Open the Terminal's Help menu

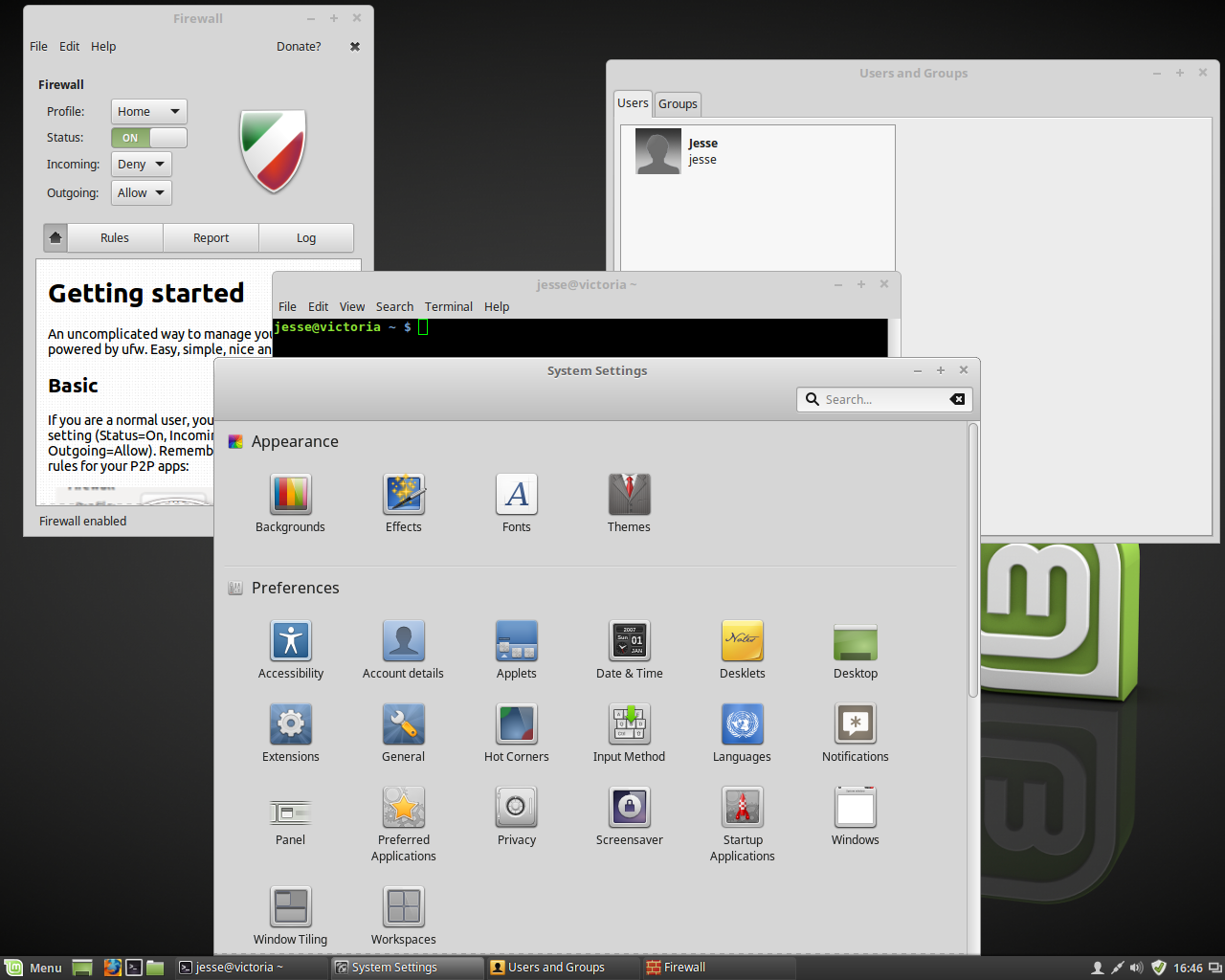click(x=497, y=306)
